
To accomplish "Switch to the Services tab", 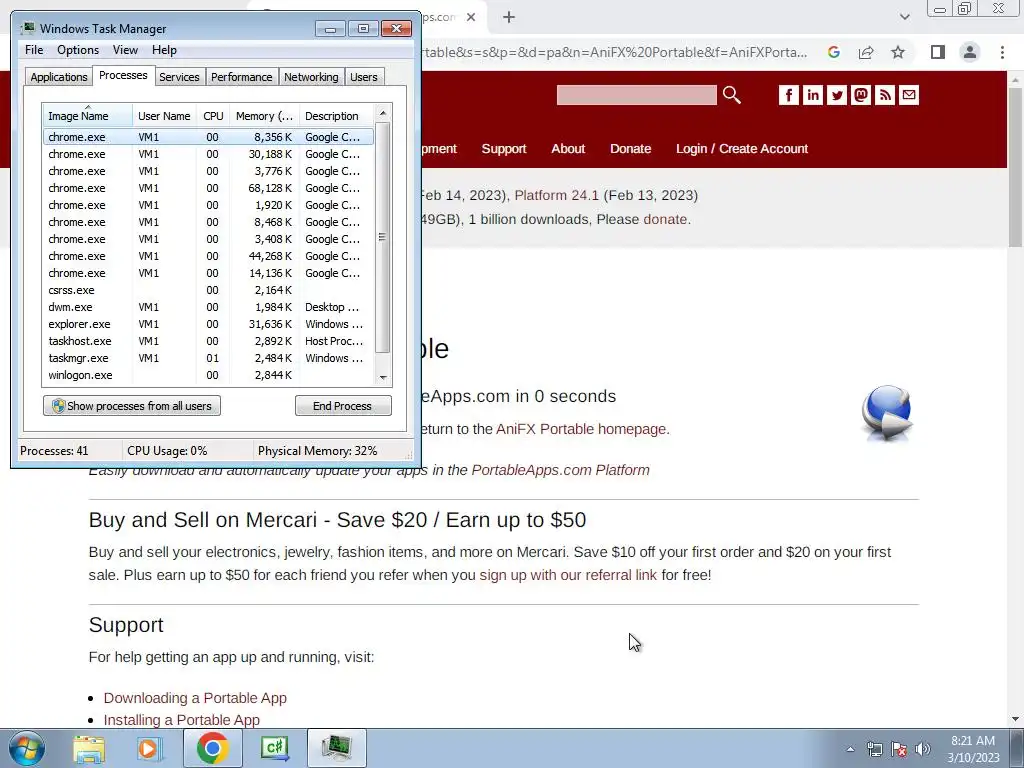I will click(x=179, y=77).
